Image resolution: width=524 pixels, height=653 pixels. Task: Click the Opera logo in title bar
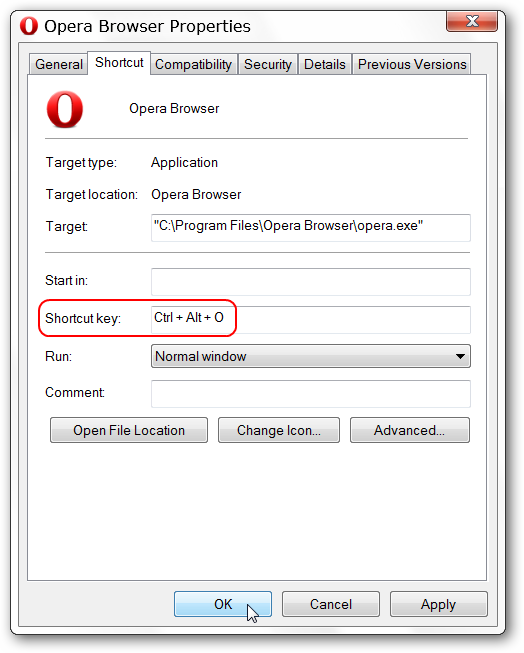pyautogui.click(x=29, y=26)
